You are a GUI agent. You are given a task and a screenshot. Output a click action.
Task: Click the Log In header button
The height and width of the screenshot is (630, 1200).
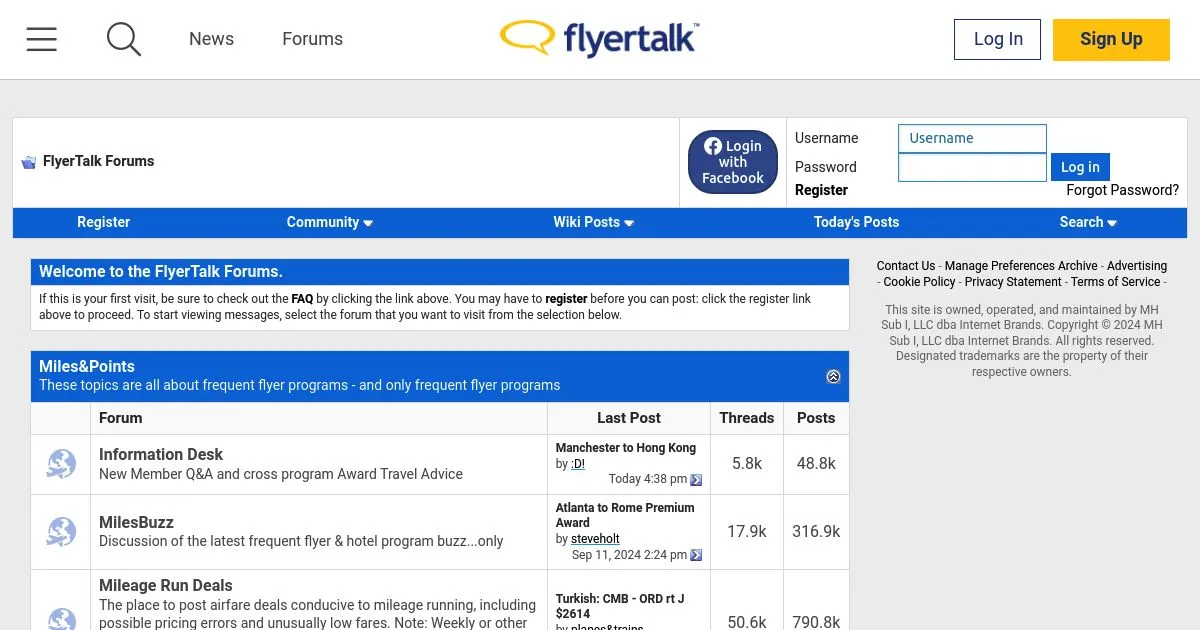998,39
